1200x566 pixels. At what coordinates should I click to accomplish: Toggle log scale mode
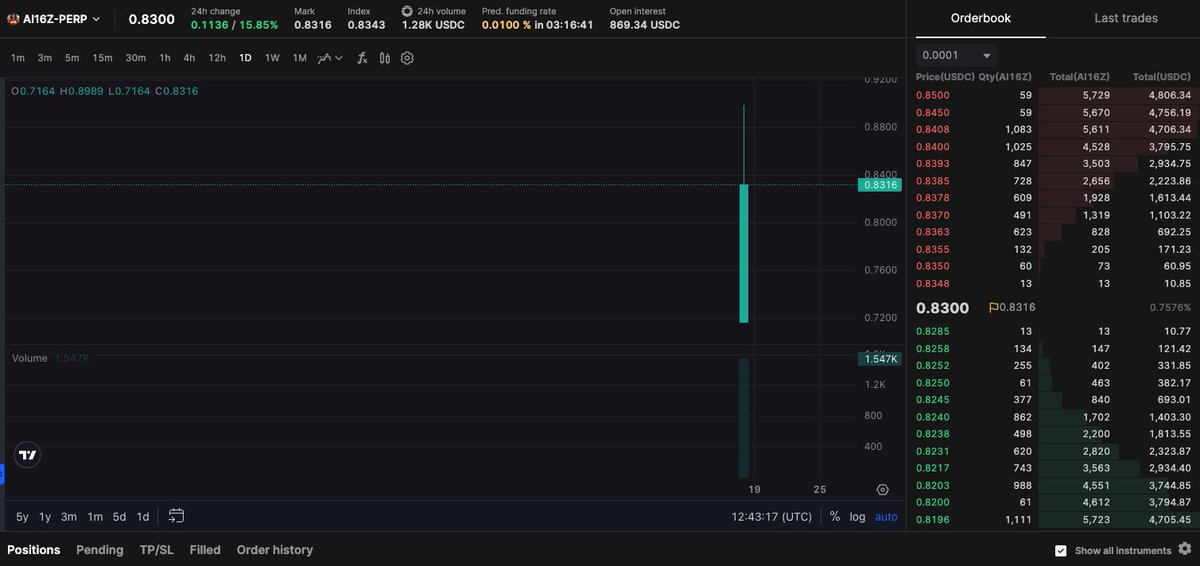pos(858,517)
